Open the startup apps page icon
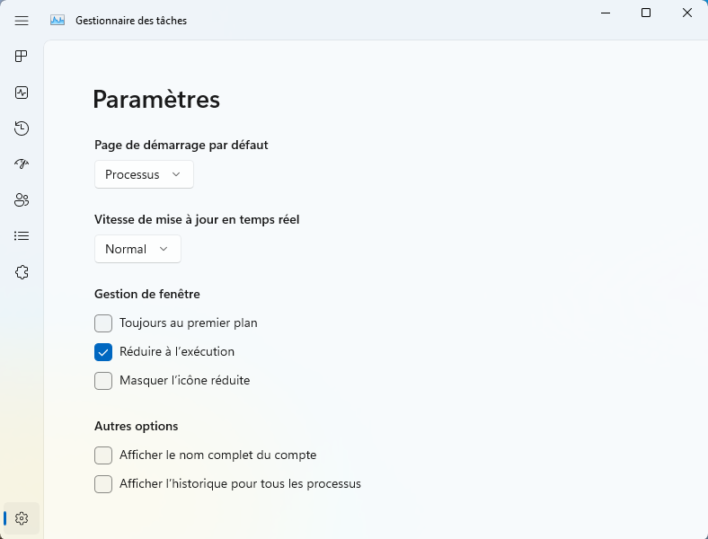 coord(22,164)
